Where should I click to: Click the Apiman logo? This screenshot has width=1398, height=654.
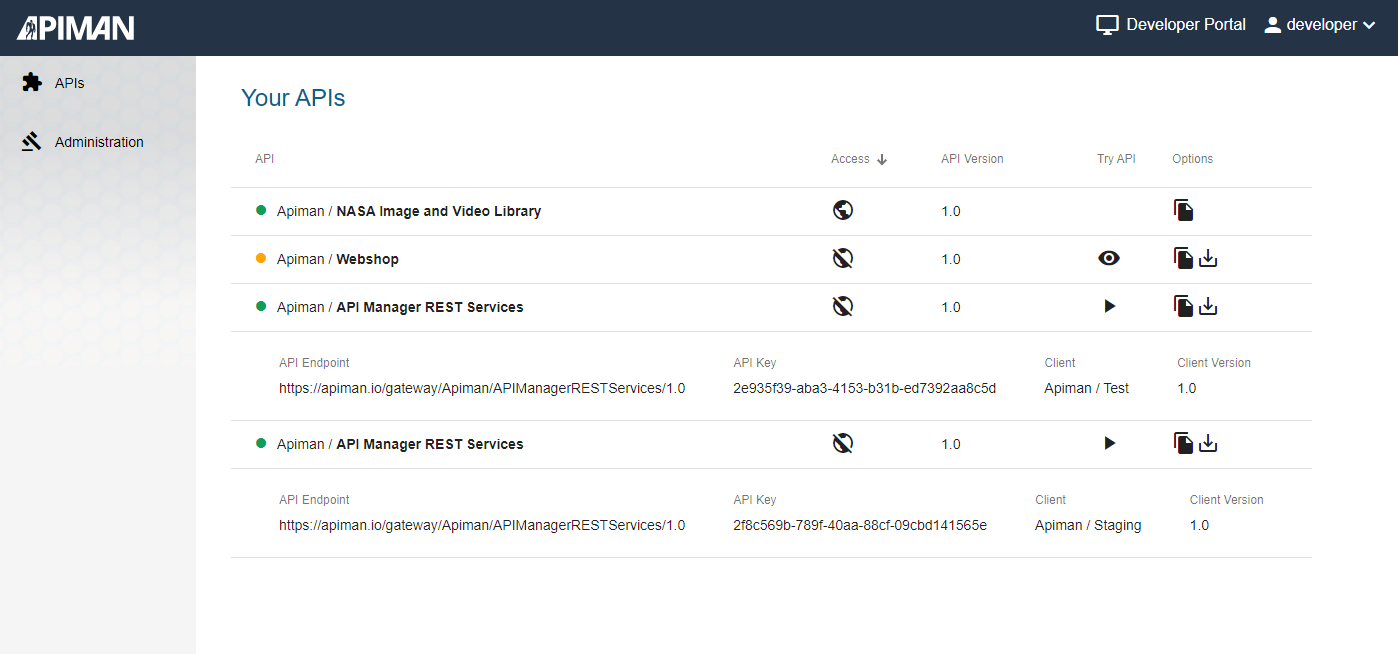pos(75,28)
